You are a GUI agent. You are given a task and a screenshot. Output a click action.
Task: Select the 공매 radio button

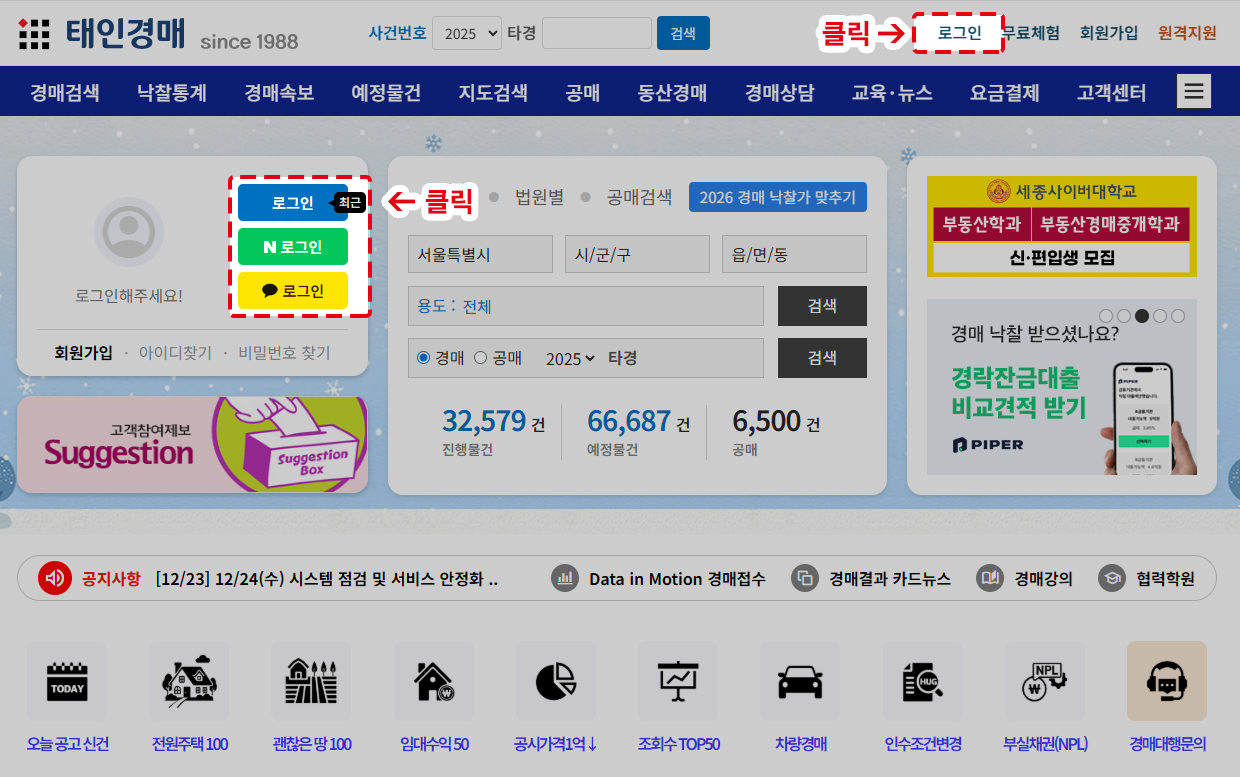coord(480,358)
